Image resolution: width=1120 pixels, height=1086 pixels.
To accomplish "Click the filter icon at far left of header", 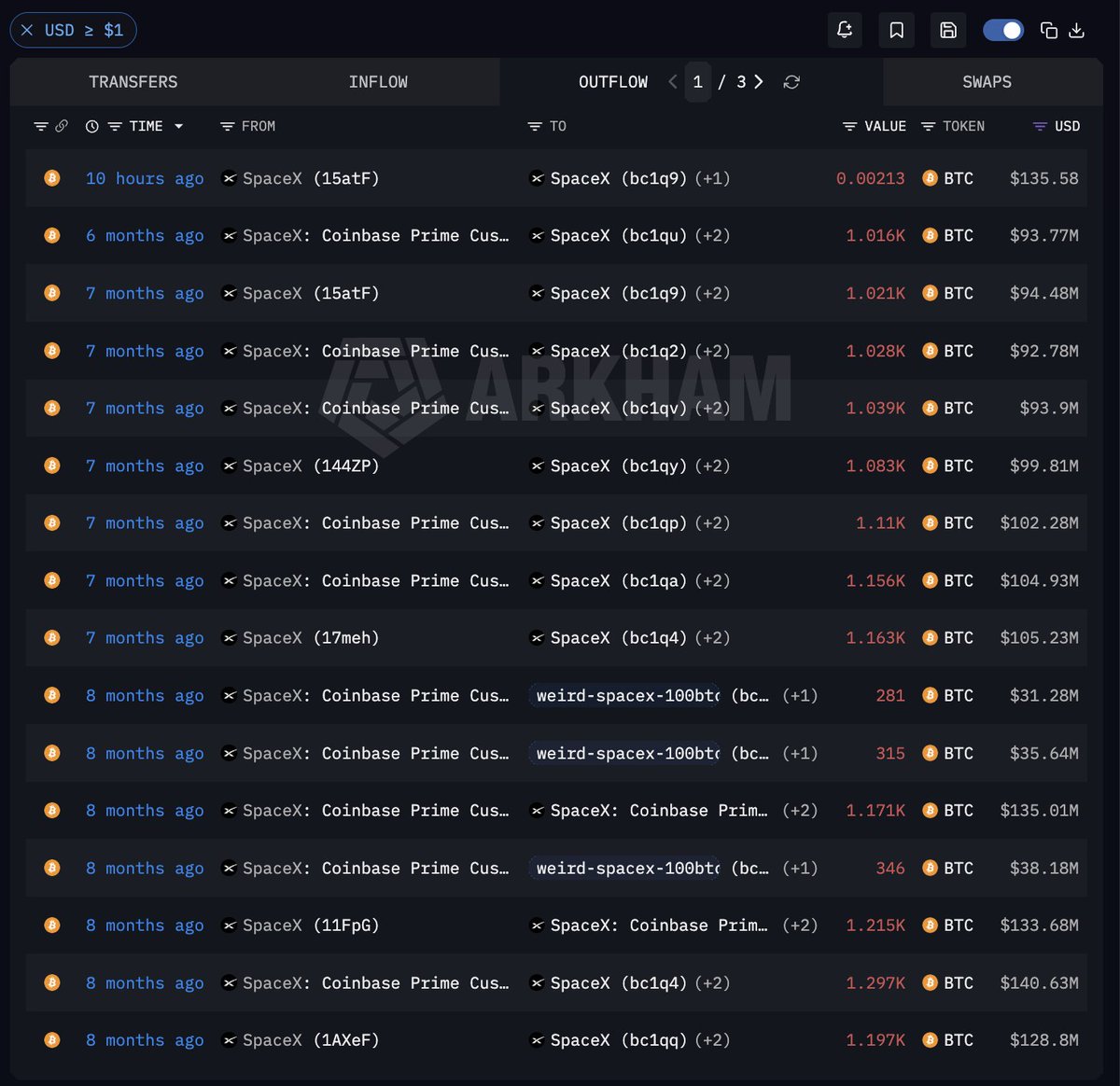I will tap(40, 126).
